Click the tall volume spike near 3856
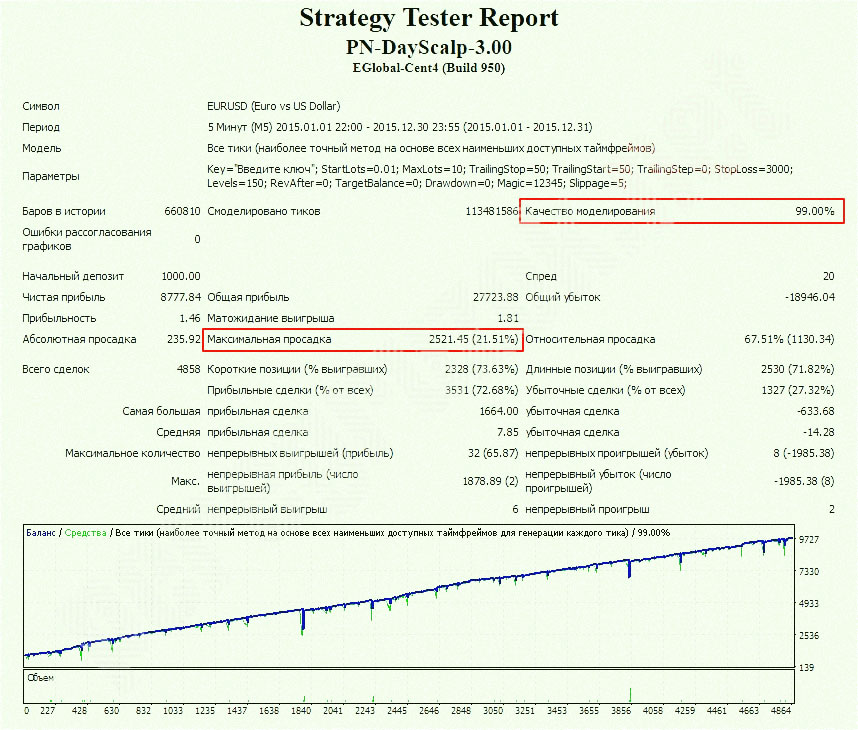 tap(631, 694)
